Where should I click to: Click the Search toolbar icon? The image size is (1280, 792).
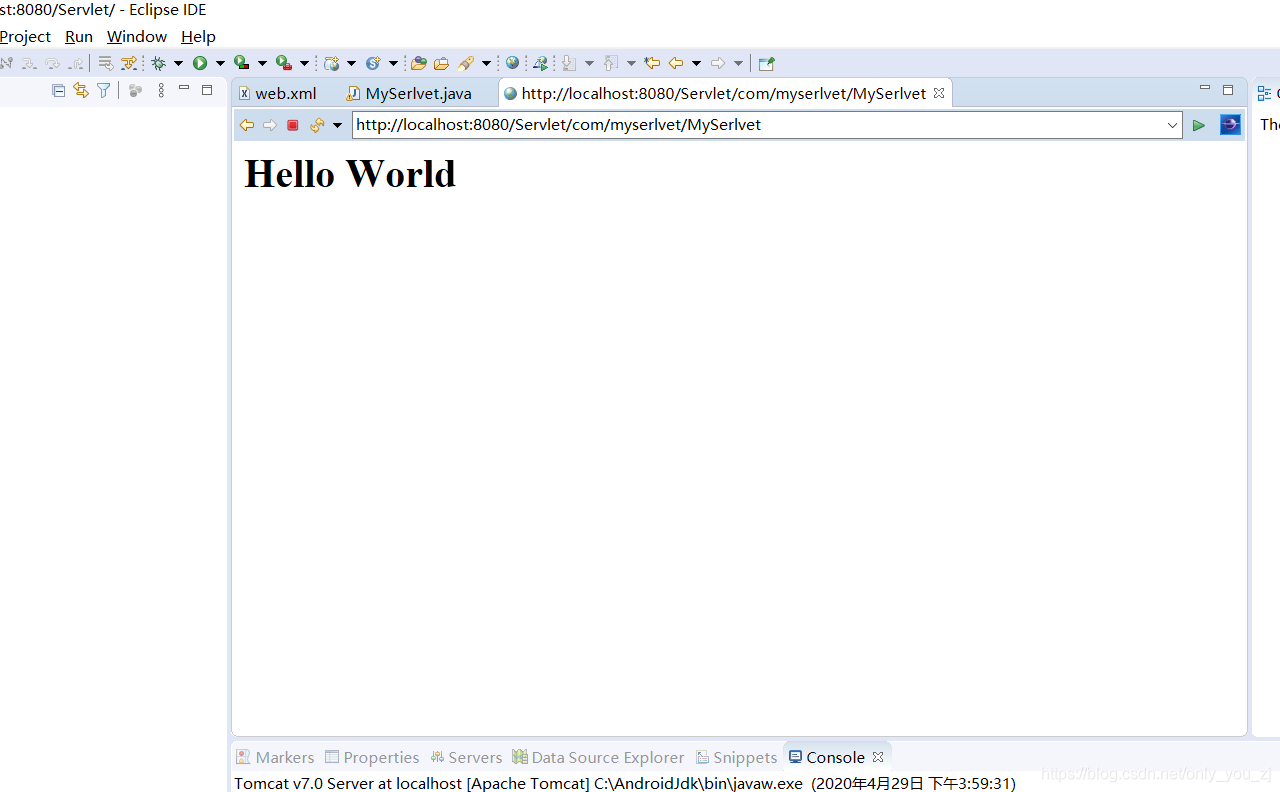coord(467,62)
